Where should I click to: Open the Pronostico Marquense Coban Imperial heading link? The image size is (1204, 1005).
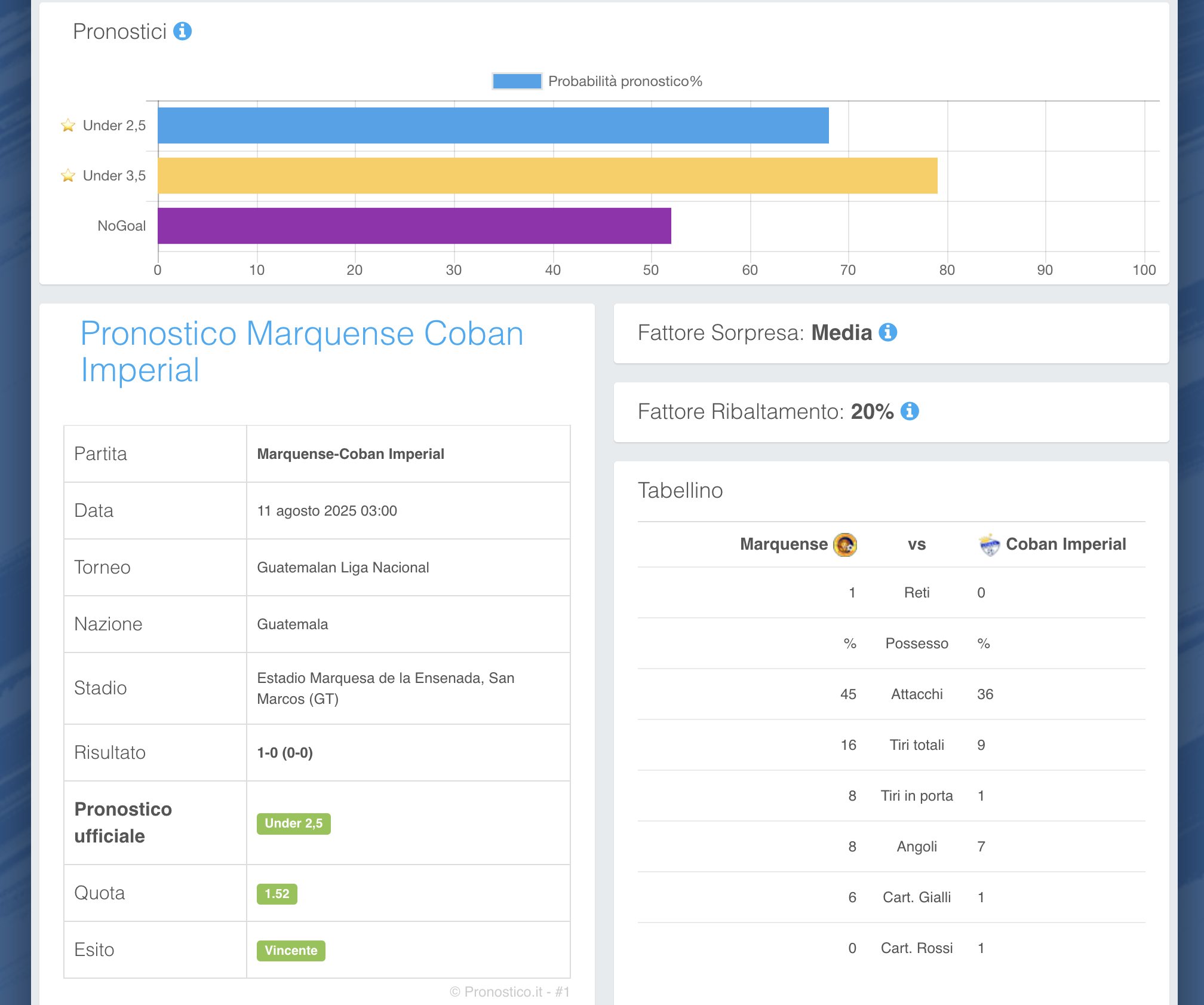click(x=302, y=351)
